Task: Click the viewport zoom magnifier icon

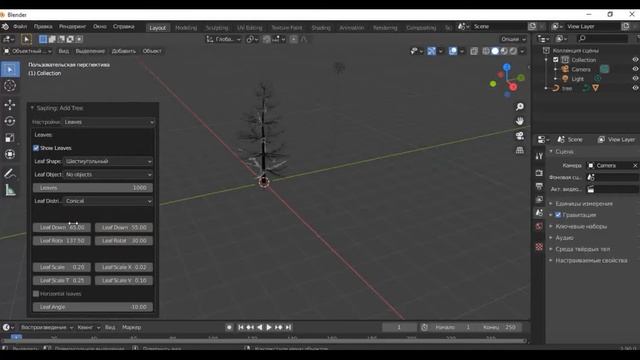Action: pos(520,107)
